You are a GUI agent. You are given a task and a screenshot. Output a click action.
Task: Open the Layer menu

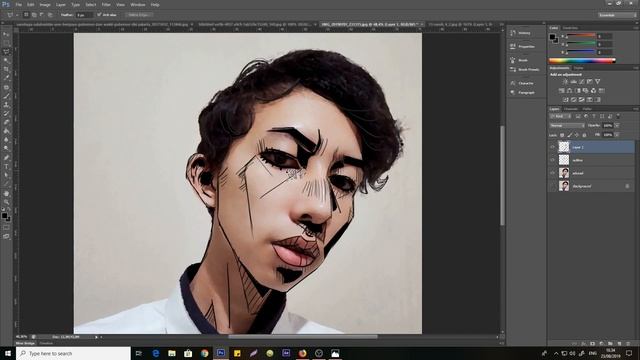[x=60, y=5]
